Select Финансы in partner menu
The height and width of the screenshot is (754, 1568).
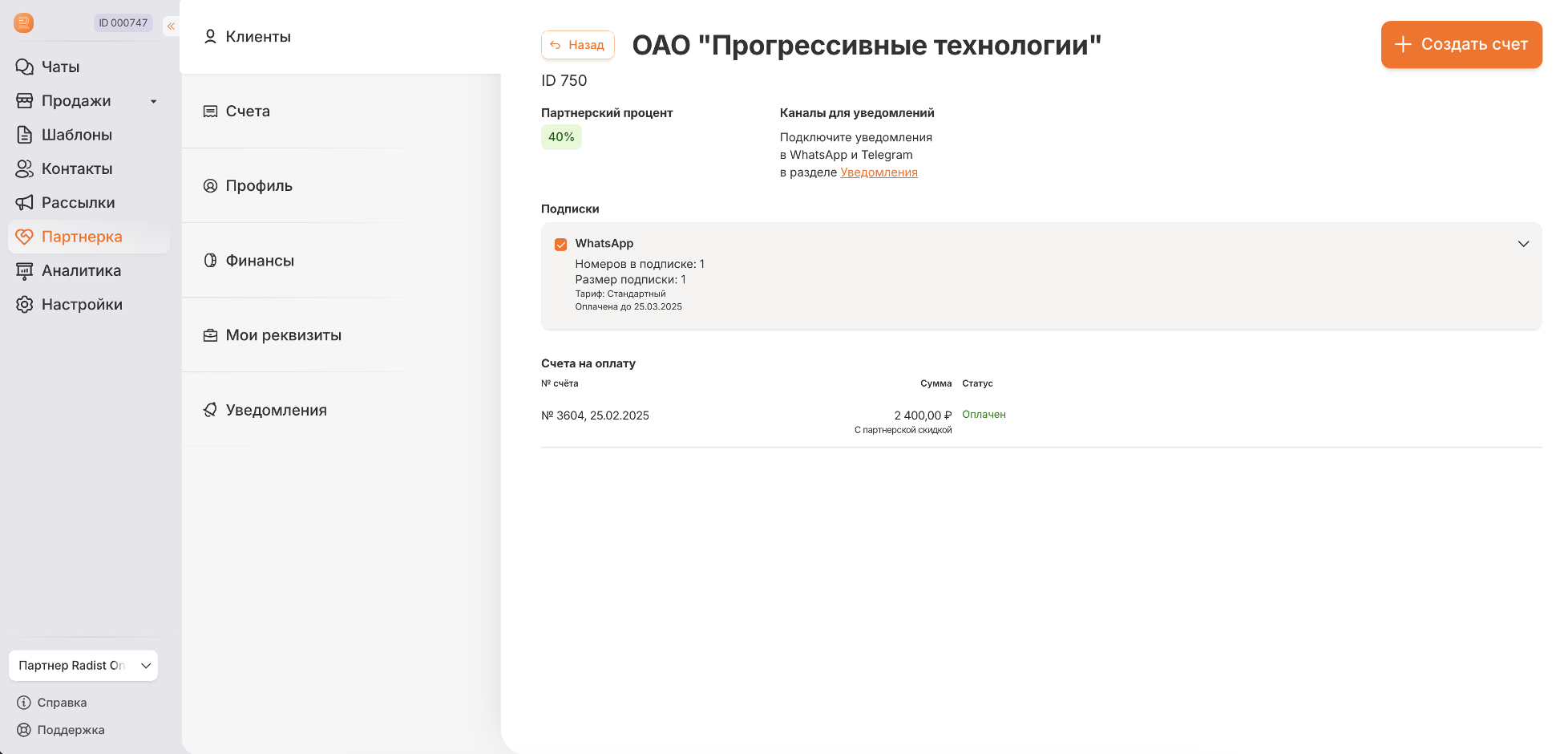point(260,261)
